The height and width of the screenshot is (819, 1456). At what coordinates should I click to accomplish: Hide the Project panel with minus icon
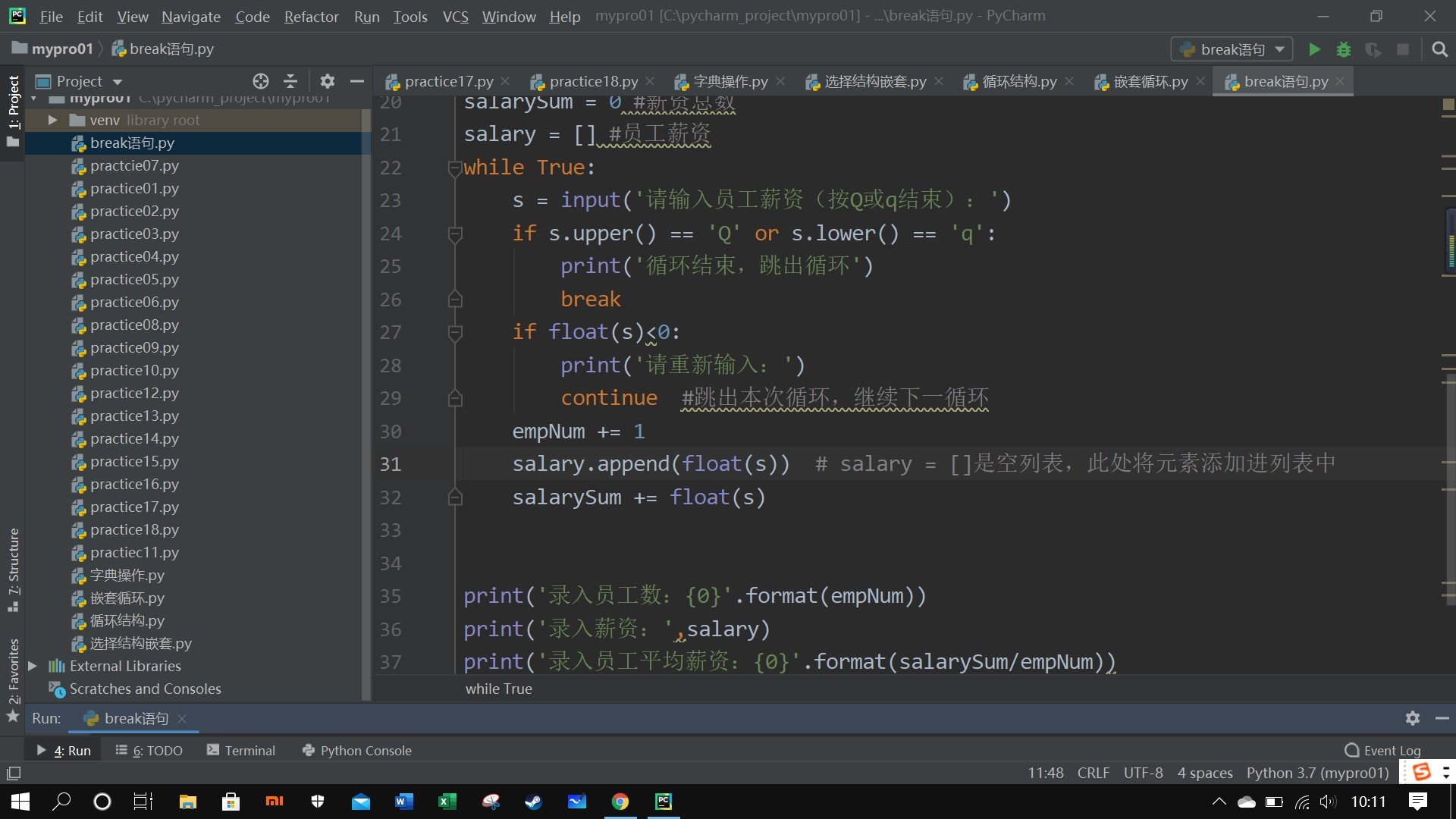tap(357, 81)
